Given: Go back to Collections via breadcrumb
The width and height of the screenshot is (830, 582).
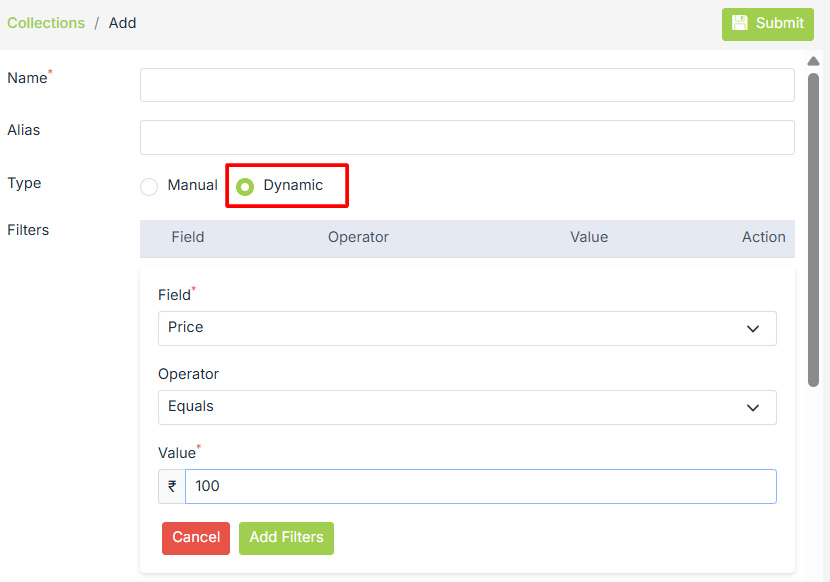Looking at the screenshot, I should pos(46,23).
